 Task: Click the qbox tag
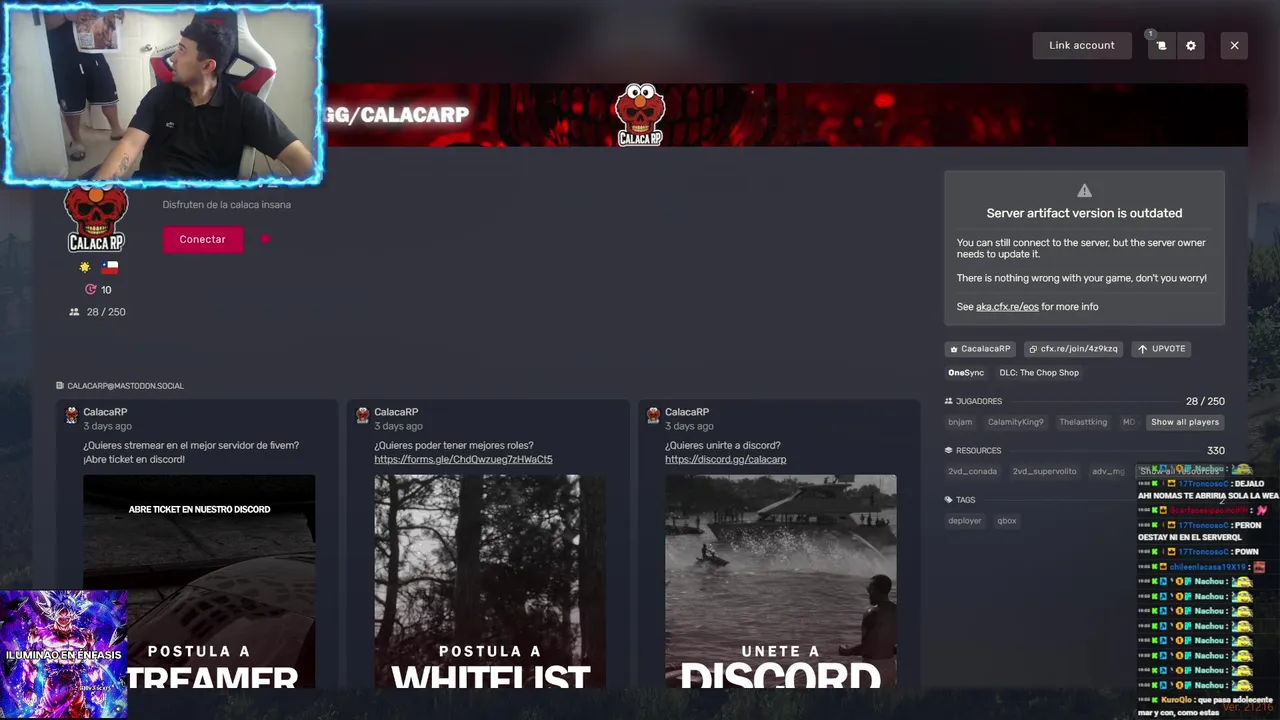[1007, 521]
